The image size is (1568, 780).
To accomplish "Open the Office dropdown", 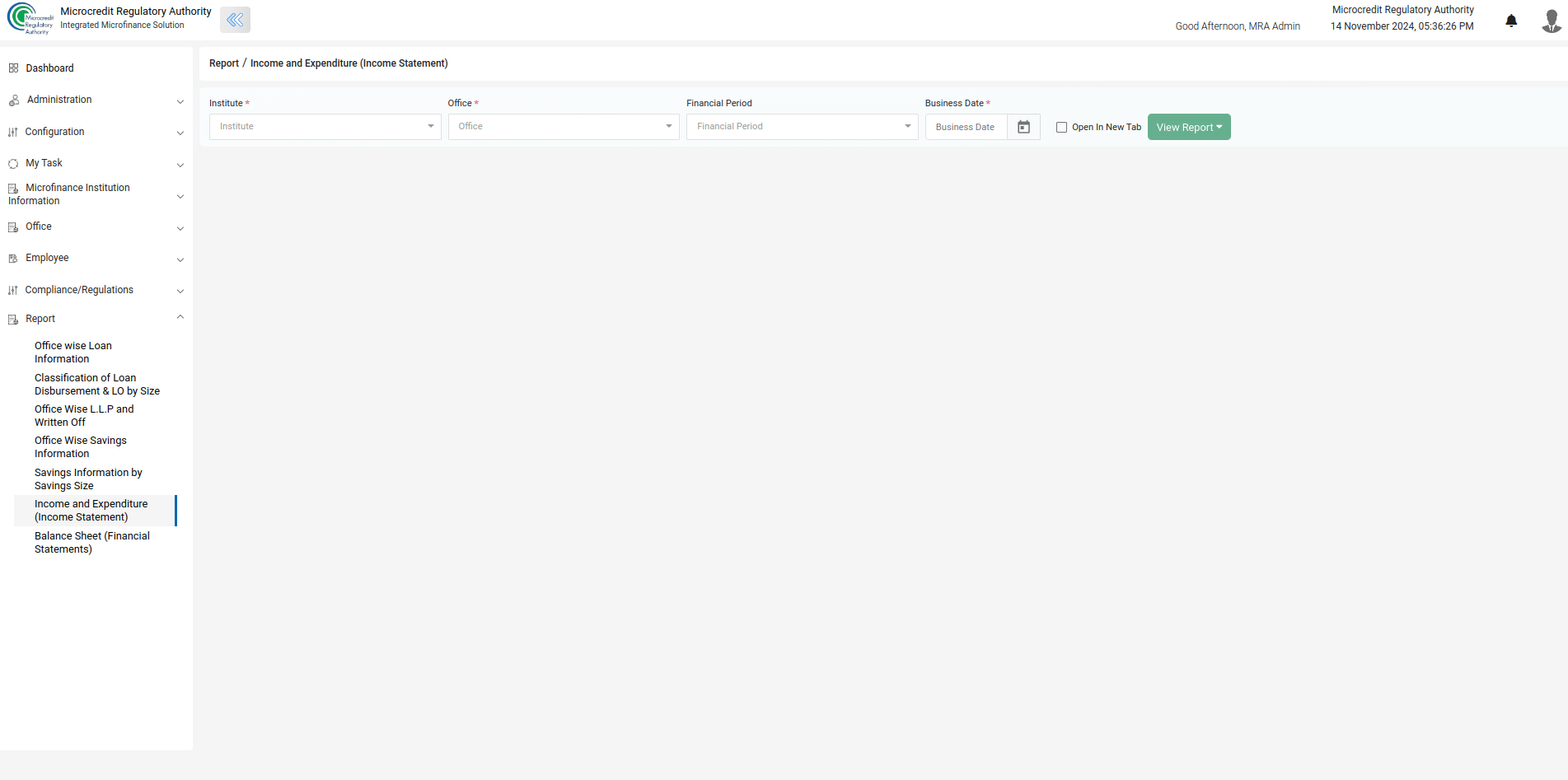I will pyautogui.click(x=564, y=127).
